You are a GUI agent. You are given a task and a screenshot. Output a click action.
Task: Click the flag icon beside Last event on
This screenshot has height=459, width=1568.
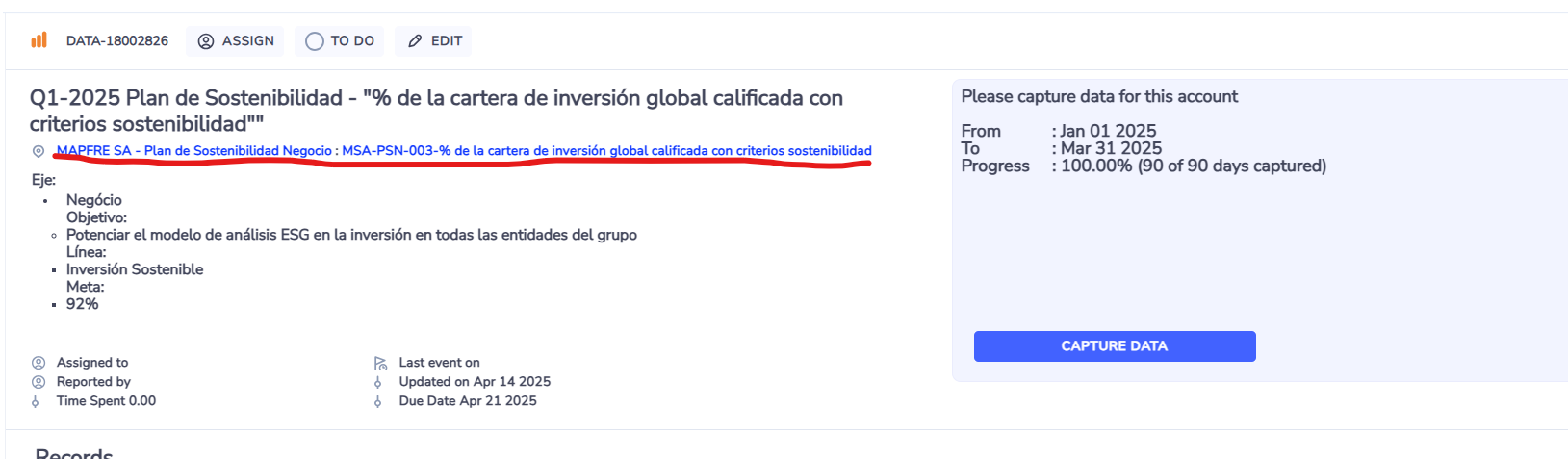380,363
